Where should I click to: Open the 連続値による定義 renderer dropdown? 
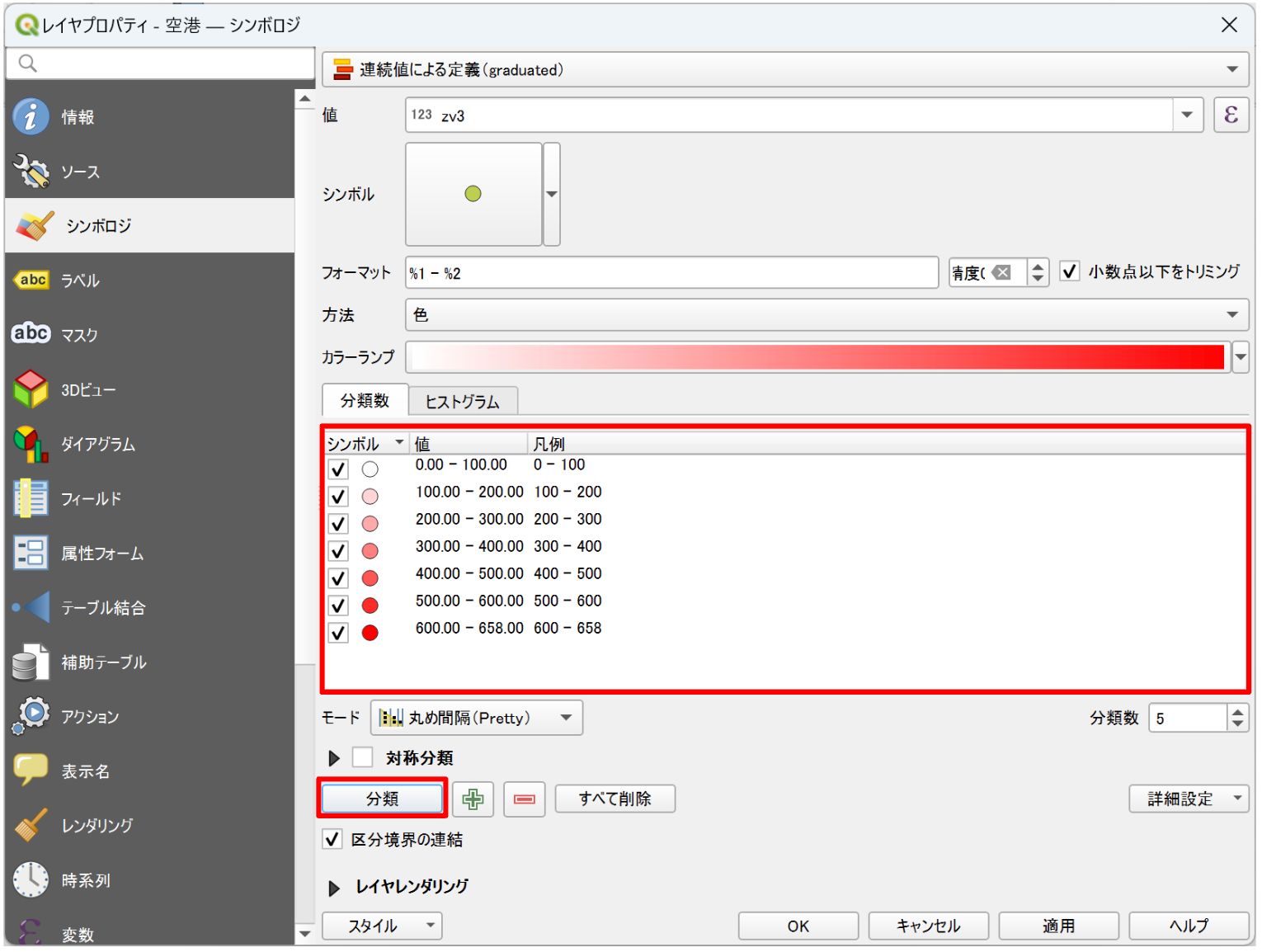[784, 69]
